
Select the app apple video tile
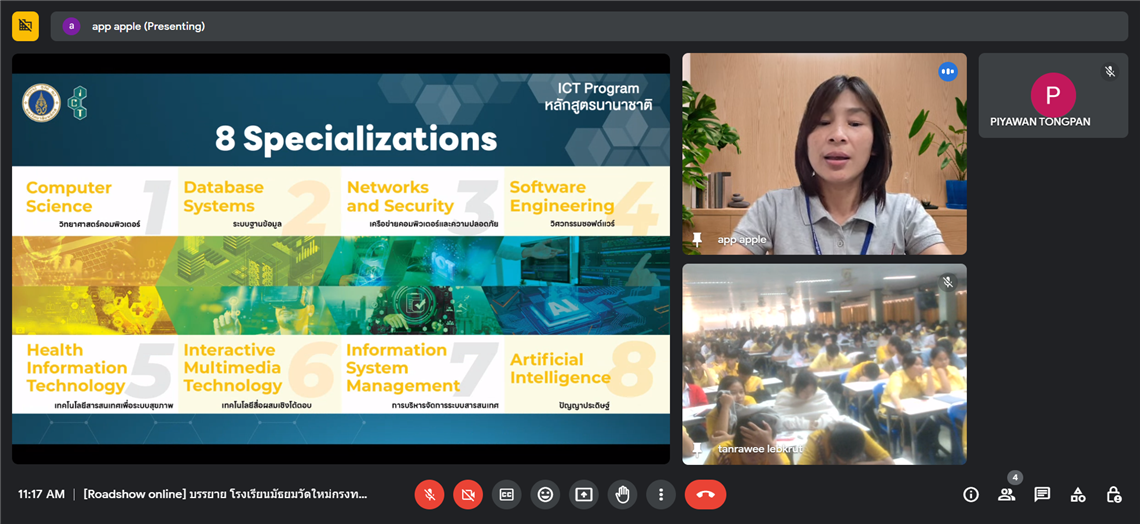[x=824, y=150]
